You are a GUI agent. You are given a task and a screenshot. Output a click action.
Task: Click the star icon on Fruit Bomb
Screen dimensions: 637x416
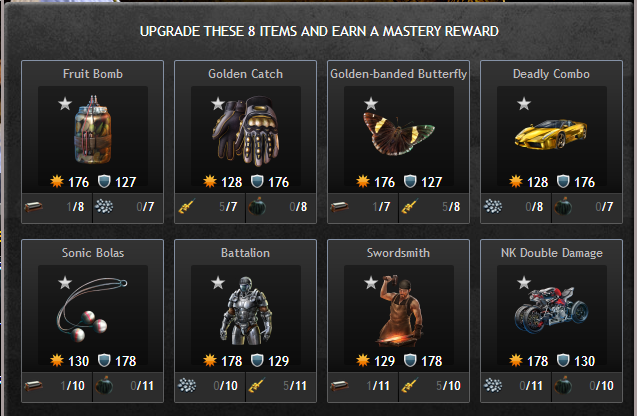65,104
